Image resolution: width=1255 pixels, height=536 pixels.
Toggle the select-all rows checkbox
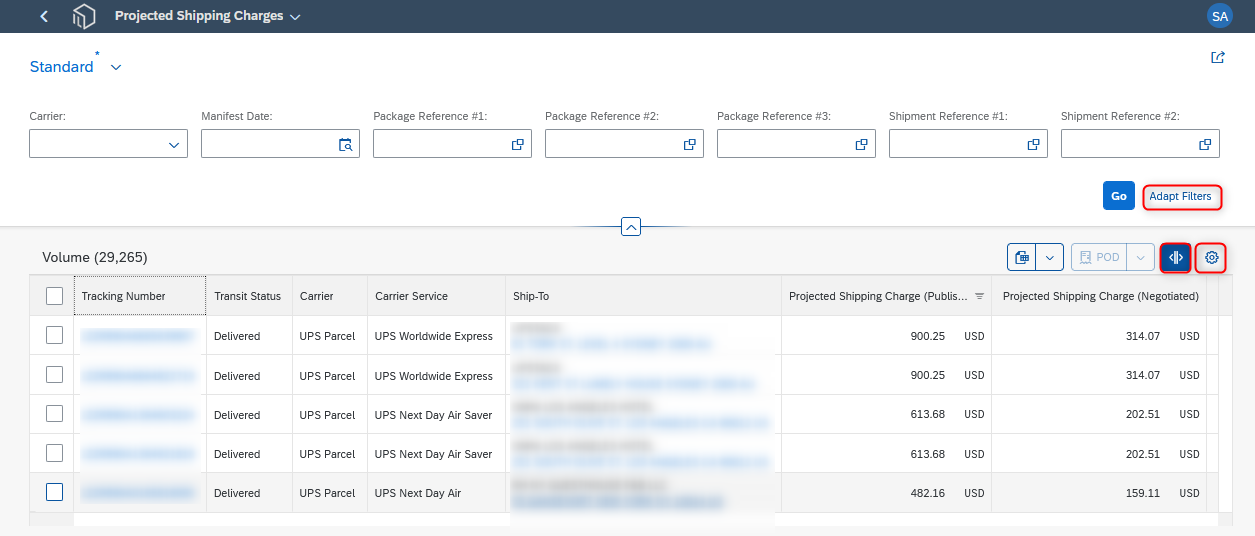click(x=54, y=295)
